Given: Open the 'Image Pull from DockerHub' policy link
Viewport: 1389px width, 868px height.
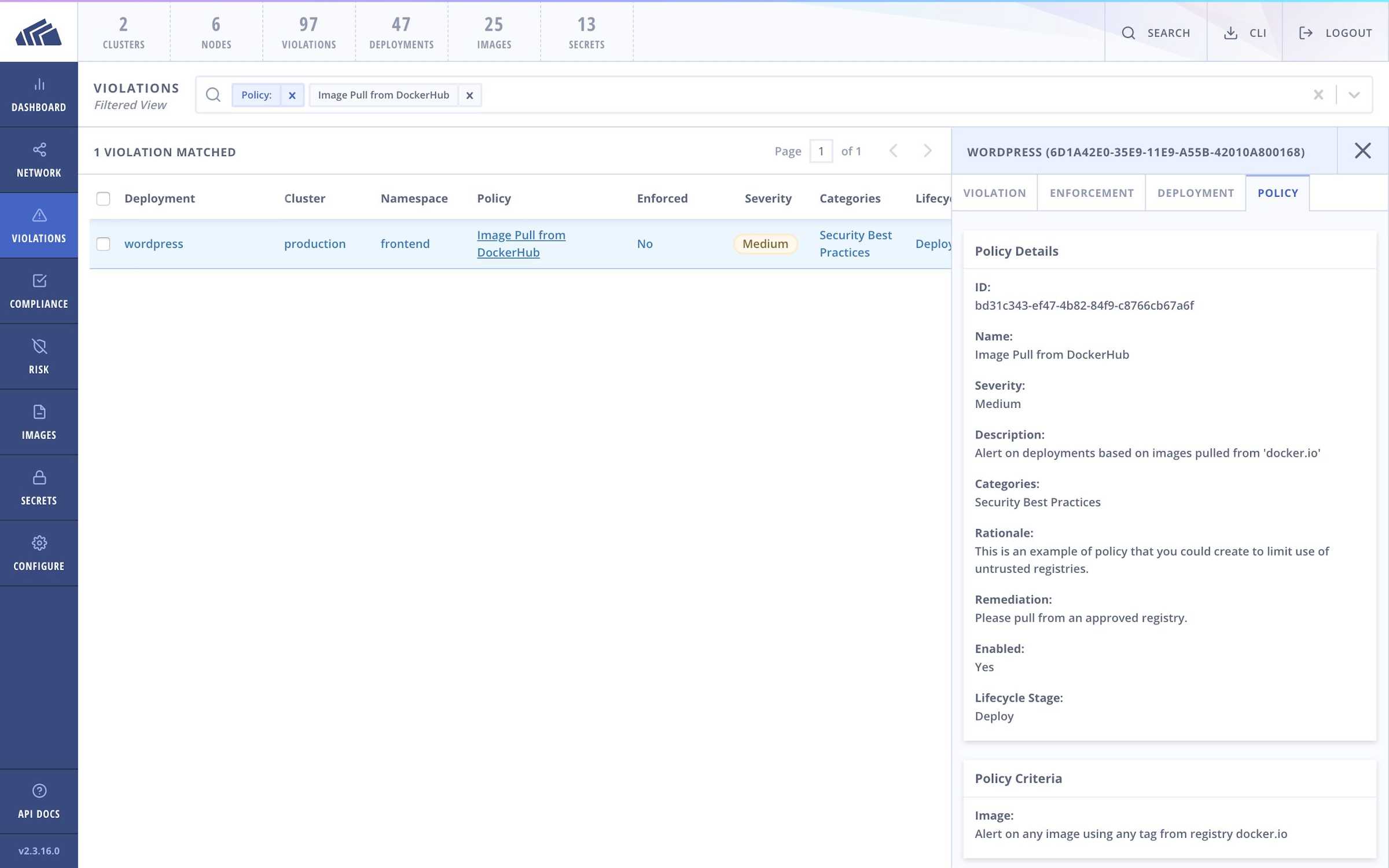Looking at the screenshot, I should click(x=521, y=244).
